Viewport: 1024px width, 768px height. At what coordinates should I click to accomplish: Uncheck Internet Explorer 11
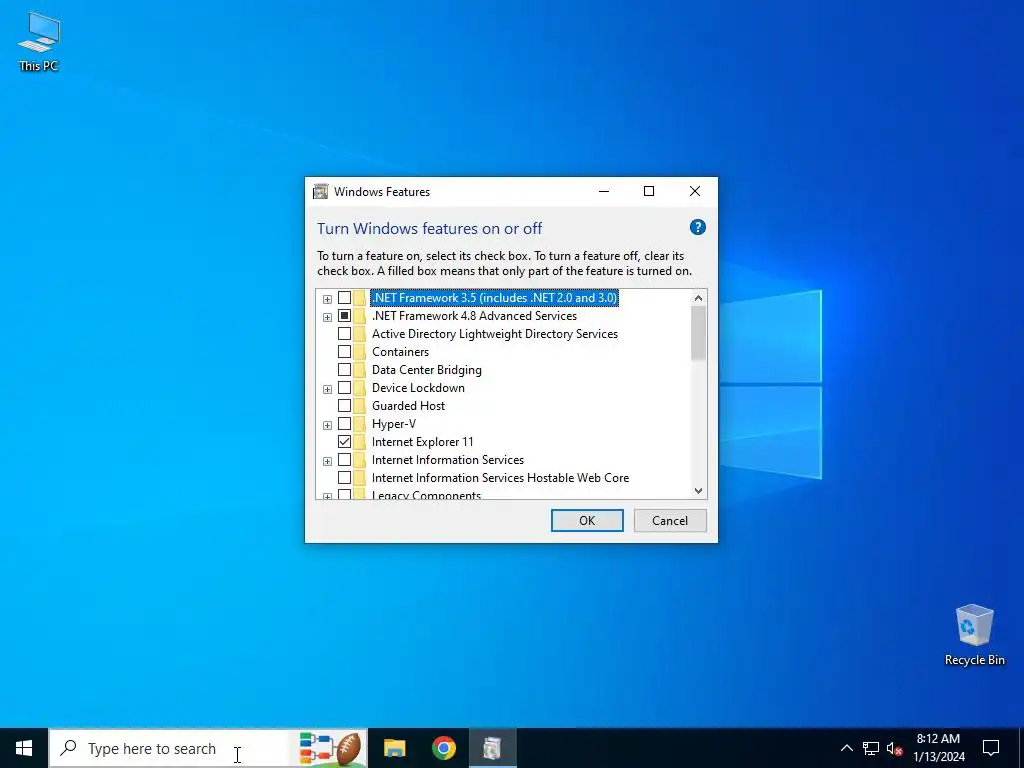[x=344, y=442]
